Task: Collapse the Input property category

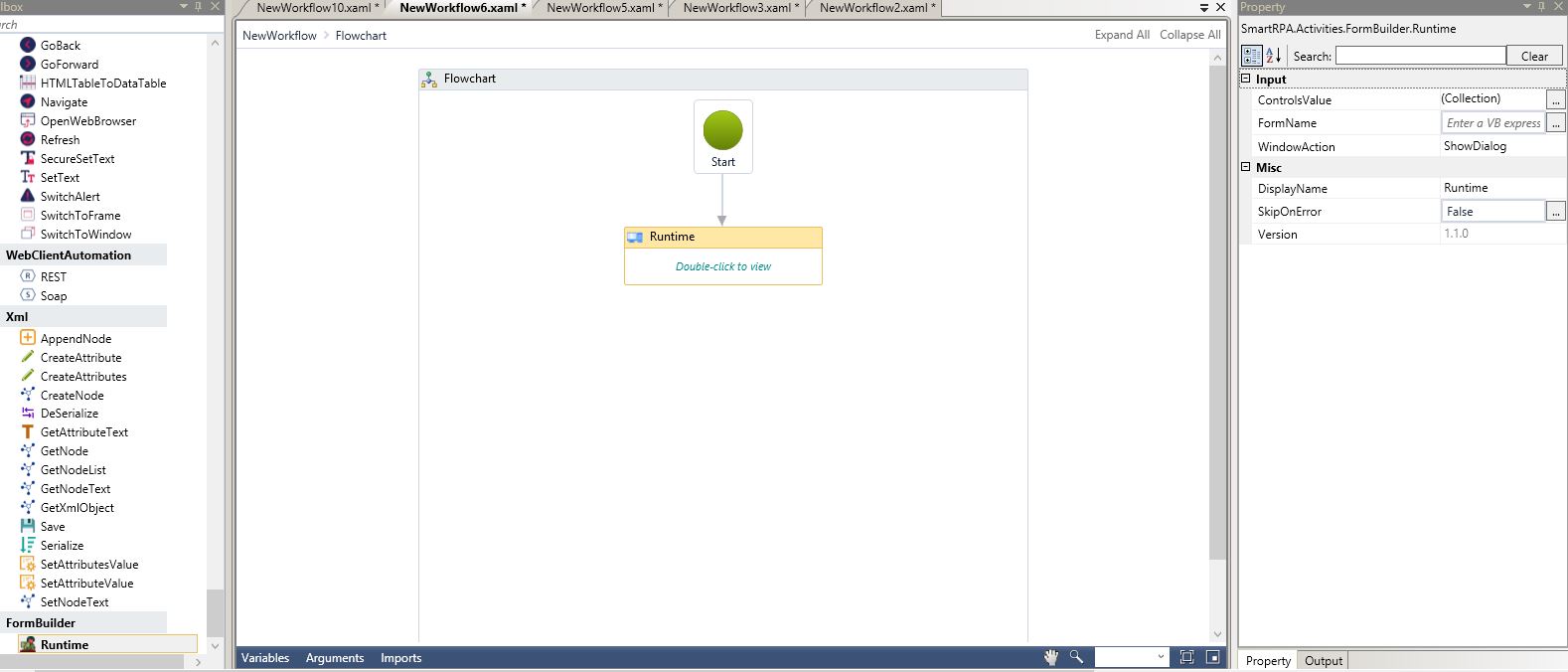Action: (x=1246, y=79)
